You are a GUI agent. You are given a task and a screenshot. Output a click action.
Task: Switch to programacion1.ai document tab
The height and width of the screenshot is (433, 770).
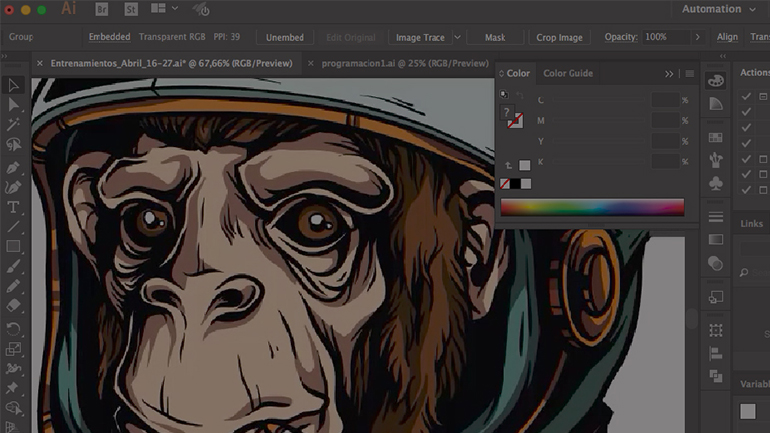405,63
